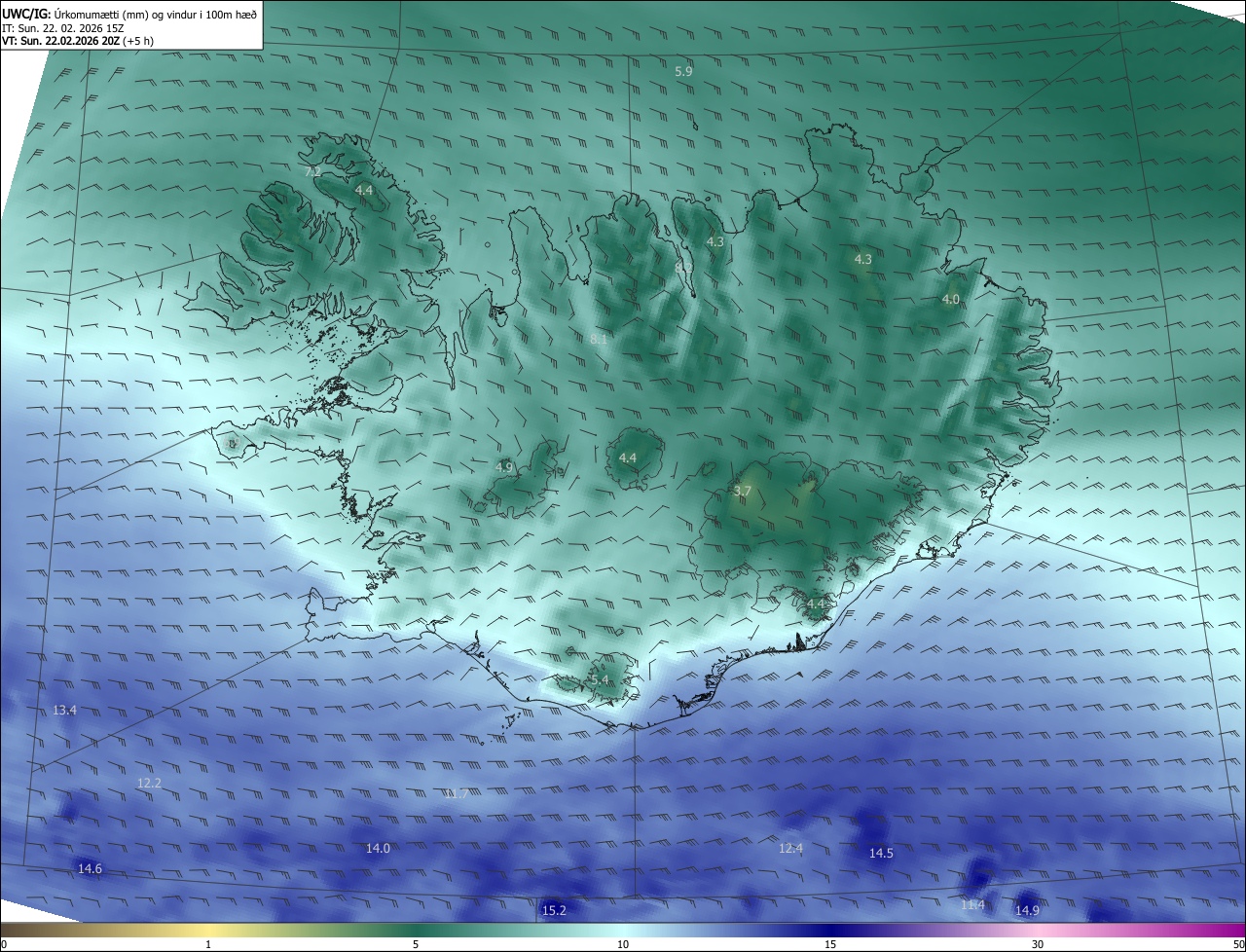Image resolution: width=1246 pixels, height=952 pixels.
Task: Click the 15 label on the color scale
Action: (830, 944)
